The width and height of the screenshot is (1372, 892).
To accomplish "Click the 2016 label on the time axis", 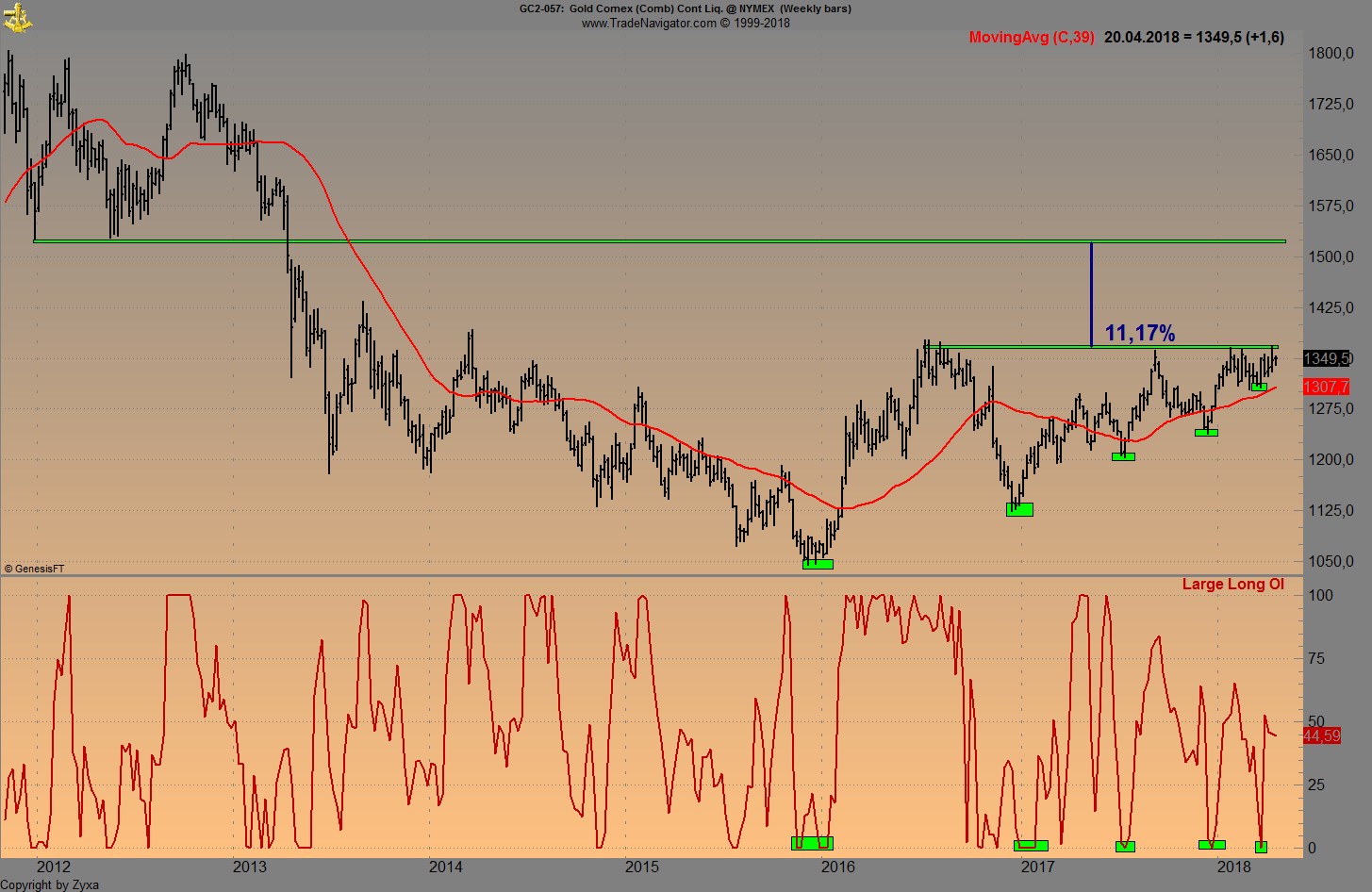I will click(x=839, y=866).
